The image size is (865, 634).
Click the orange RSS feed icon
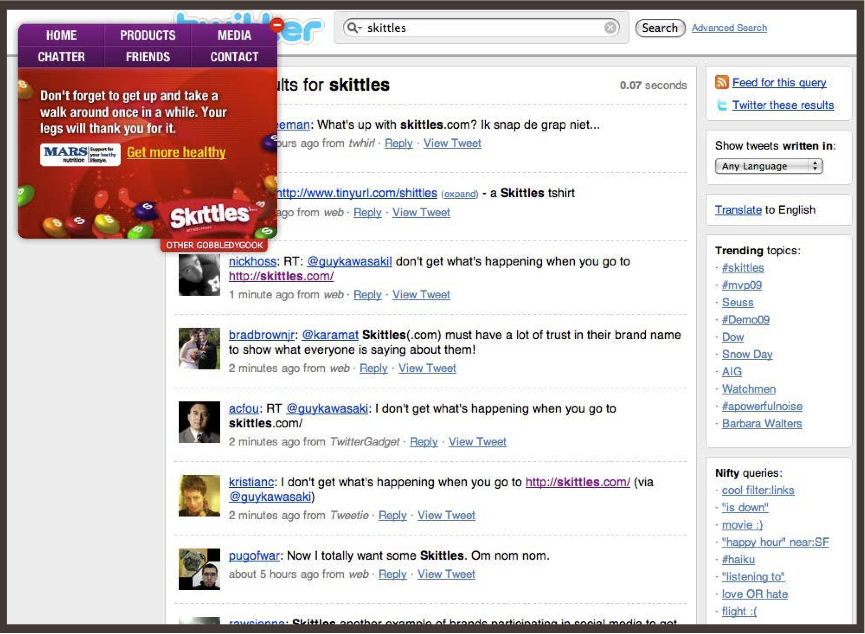click(x=722, y=83)
